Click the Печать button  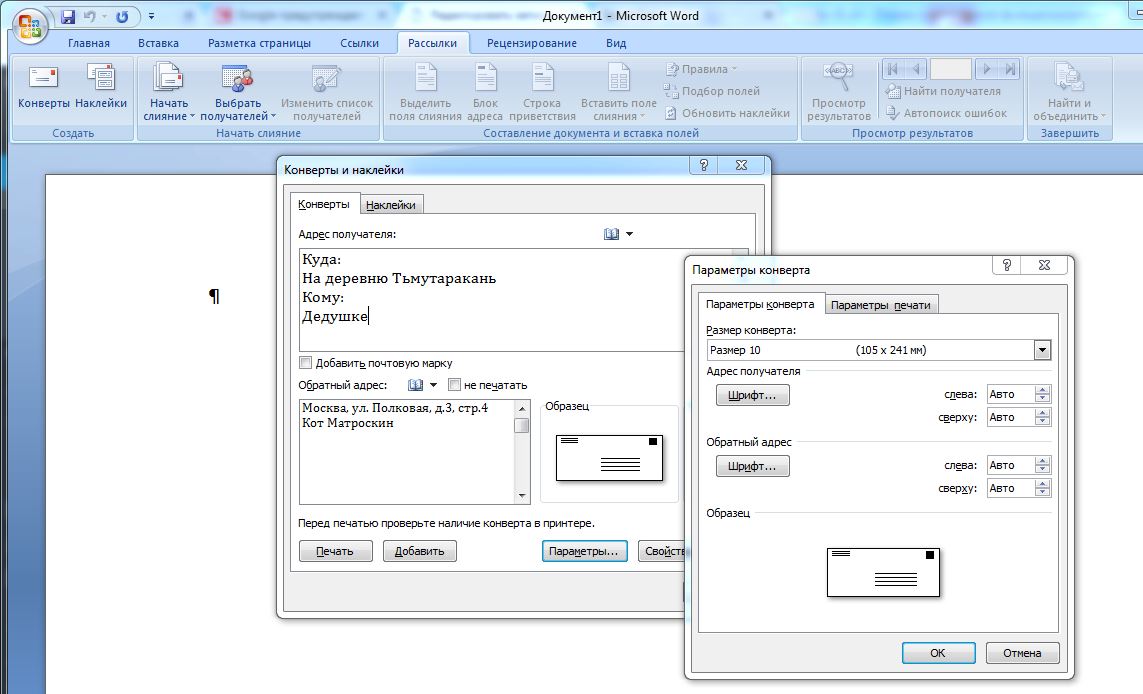pos(335,551)
